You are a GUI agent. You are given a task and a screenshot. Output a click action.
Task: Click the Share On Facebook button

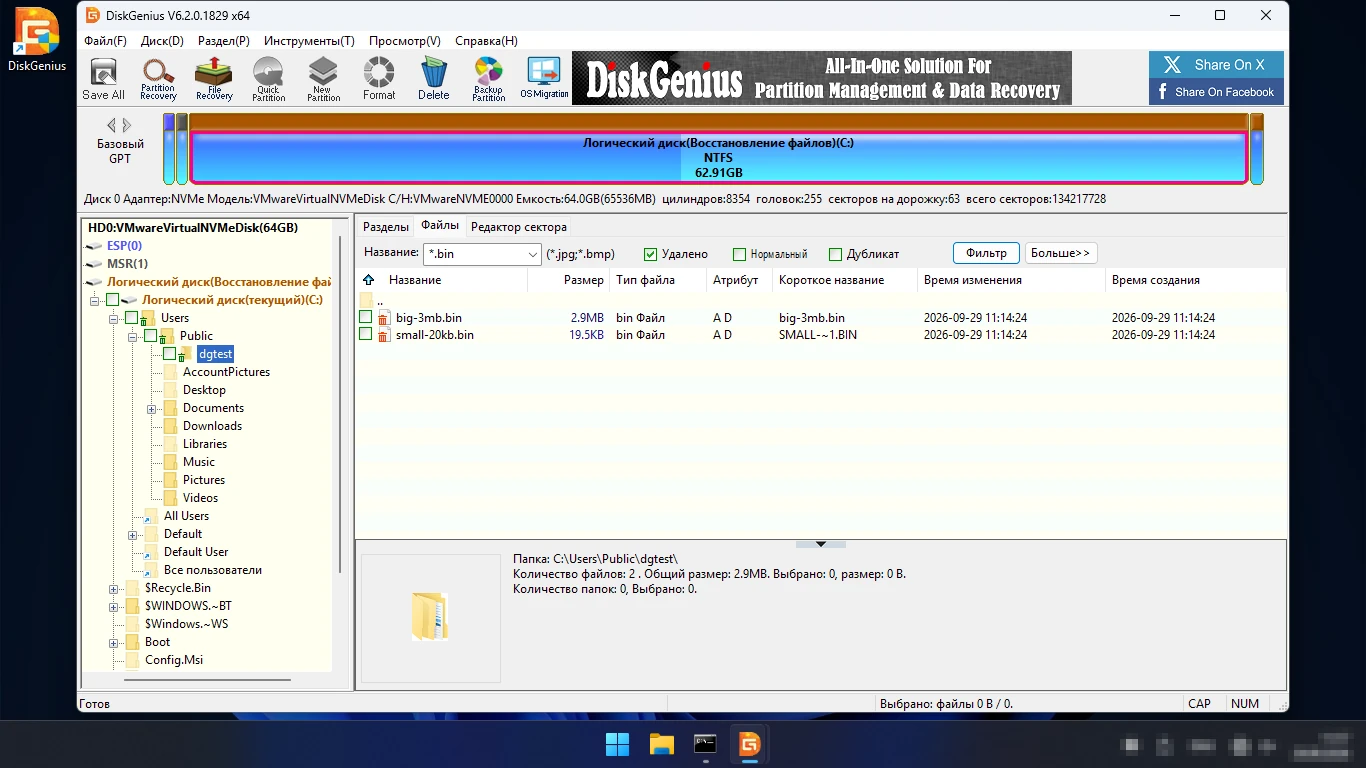pyautogui.click(x=1216, y=92)
